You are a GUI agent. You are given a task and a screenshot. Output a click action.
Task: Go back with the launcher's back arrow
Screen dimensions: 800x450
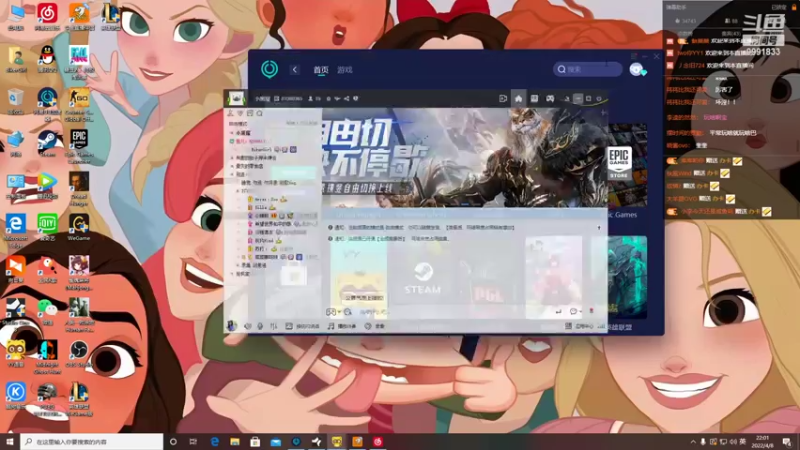[295, 69]
